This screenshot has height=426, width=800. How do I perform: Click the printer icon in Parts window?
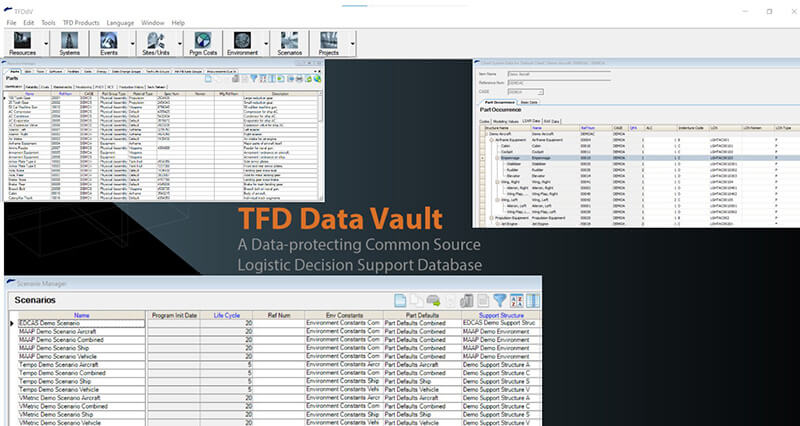point(299,79)
